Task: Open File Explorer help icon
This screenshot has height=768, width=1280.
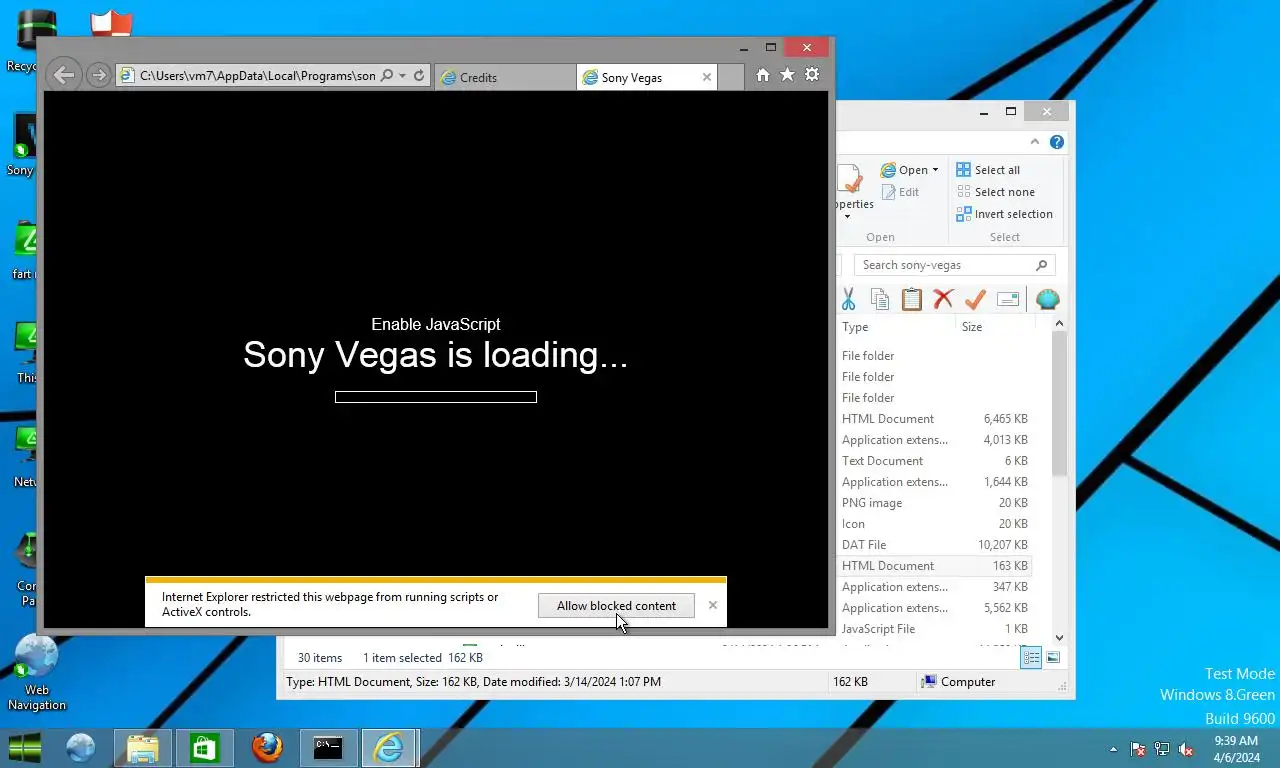Action: coord(1056,142)
